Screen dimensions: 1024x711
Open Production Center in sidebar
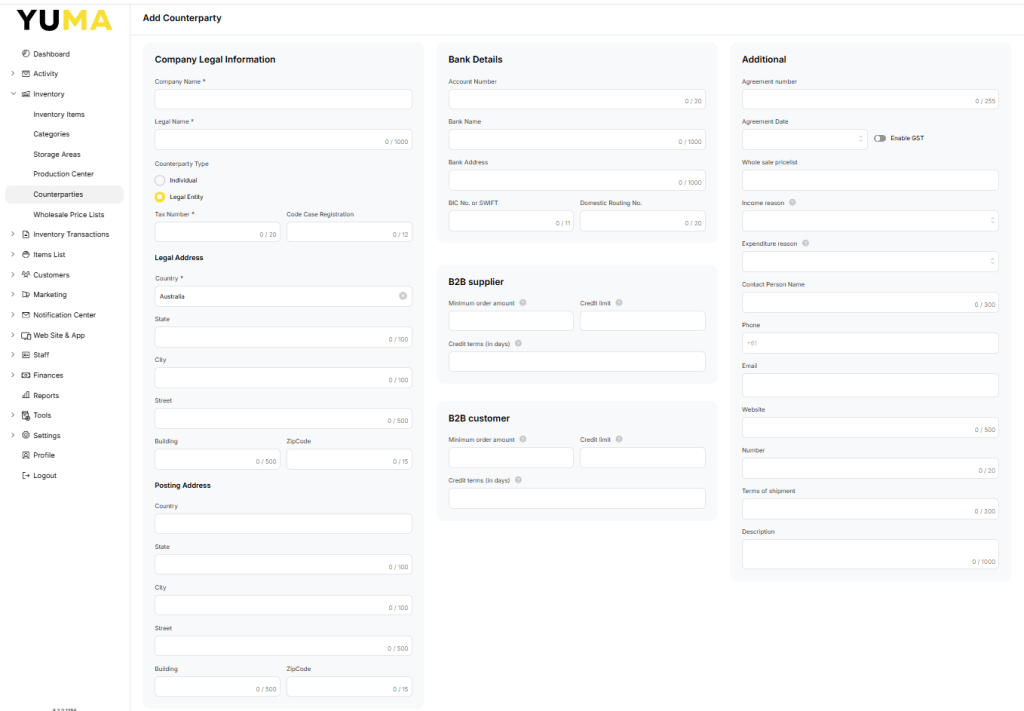click(x=64, y=174)
